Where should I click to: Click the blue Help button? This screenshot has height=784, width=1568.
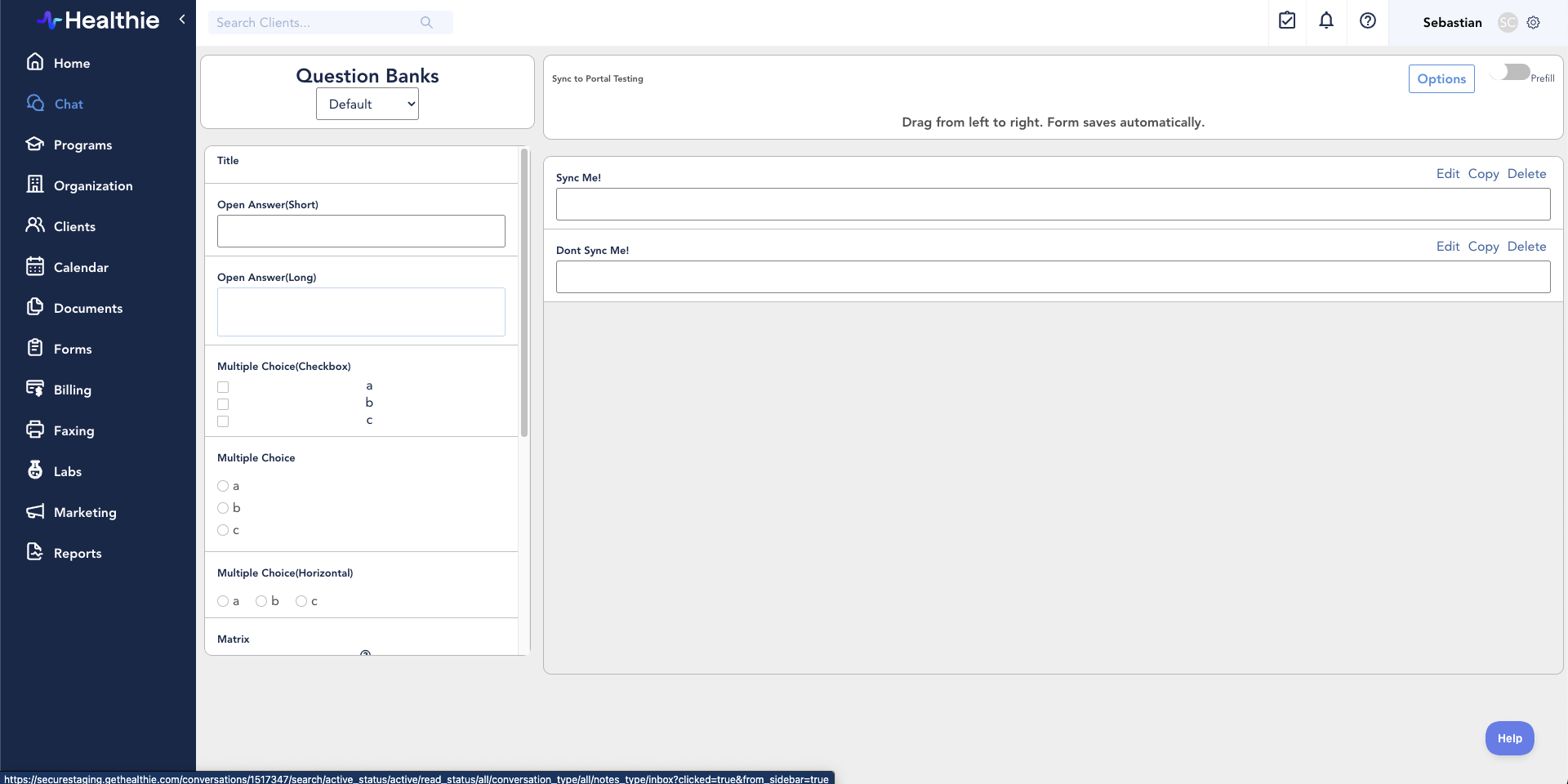click(1509, 738)
